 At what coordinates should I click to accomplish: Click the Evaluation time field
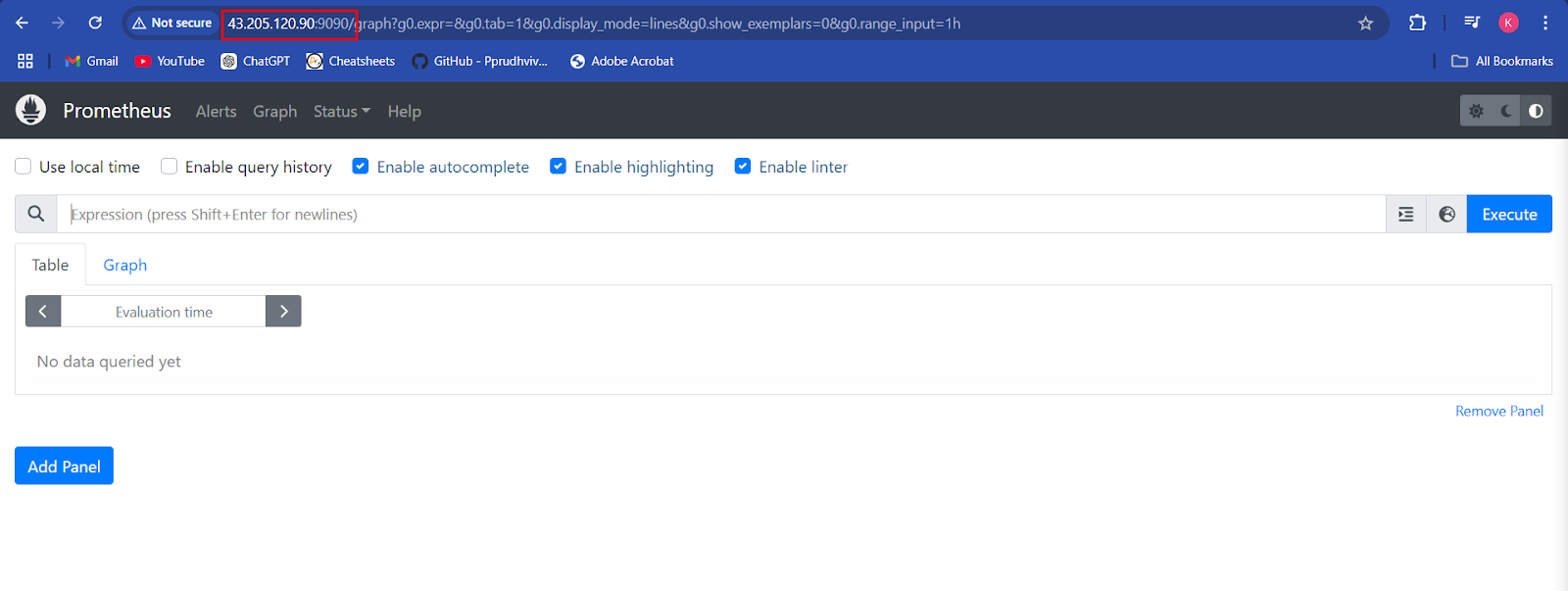[x=164, y=311]
